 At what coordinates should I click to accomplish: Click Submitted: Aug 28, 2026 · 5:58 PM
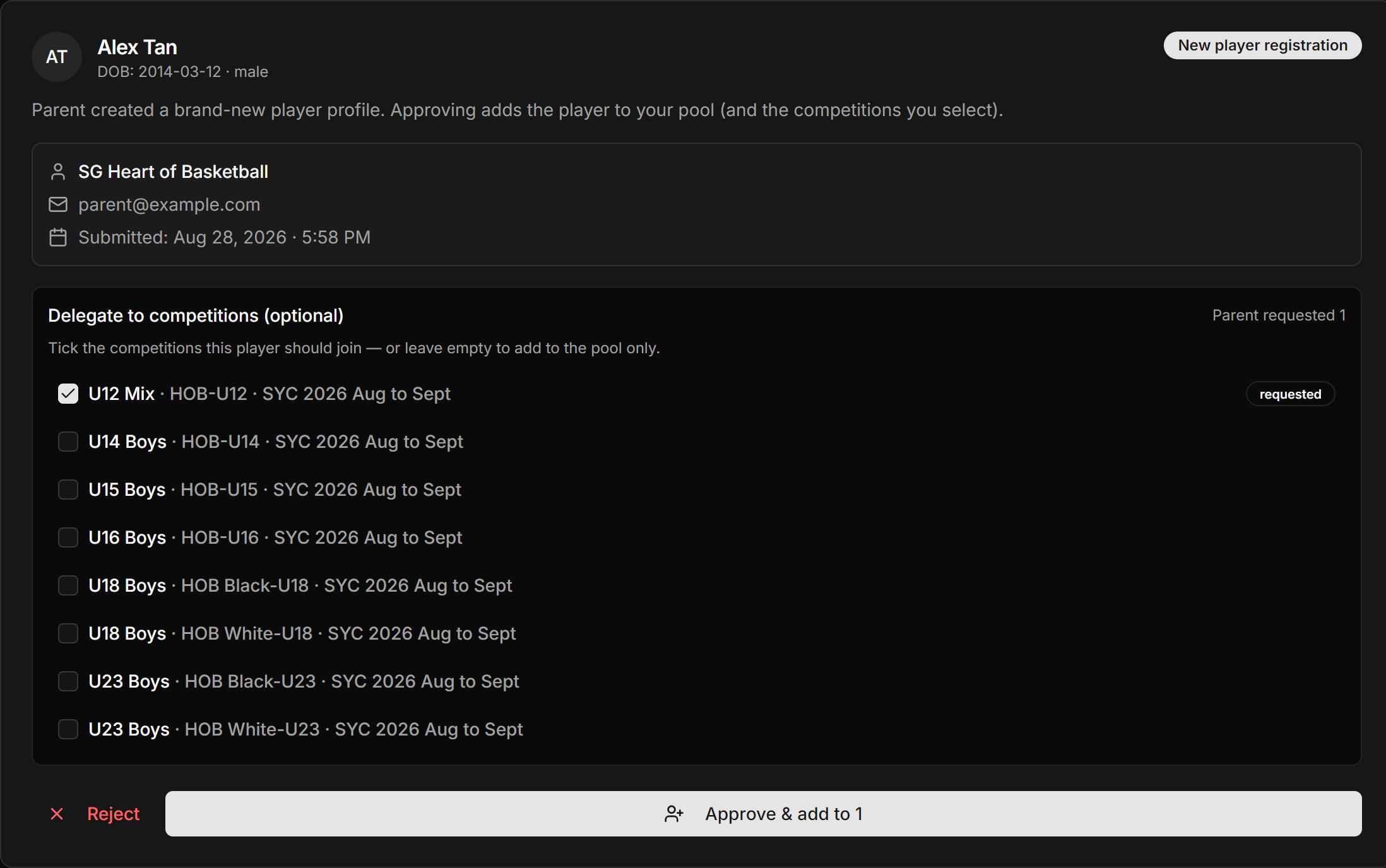[225, 237]
